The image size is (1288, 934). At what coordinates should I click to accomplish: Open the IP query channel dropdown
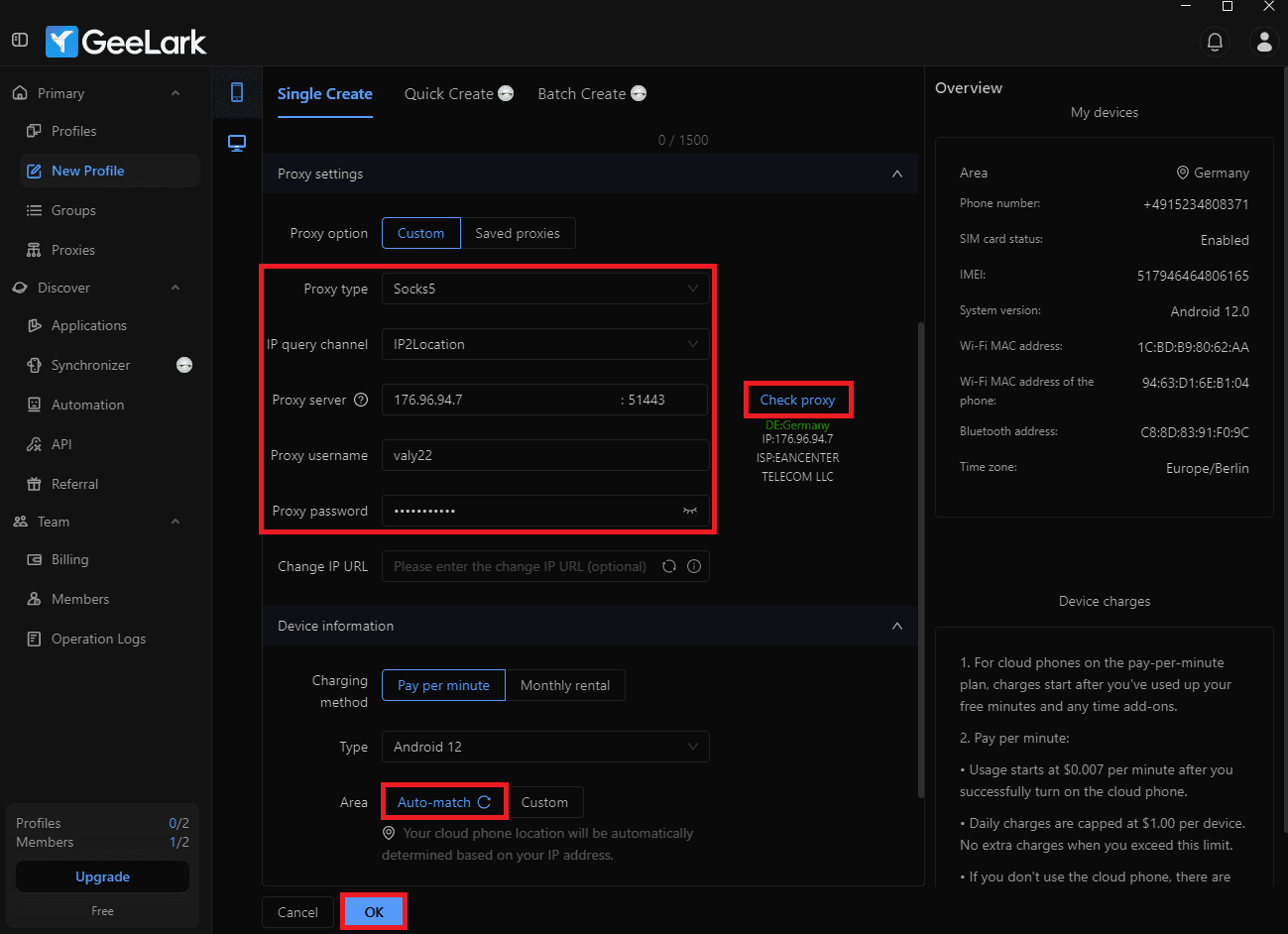pos(545,344)
